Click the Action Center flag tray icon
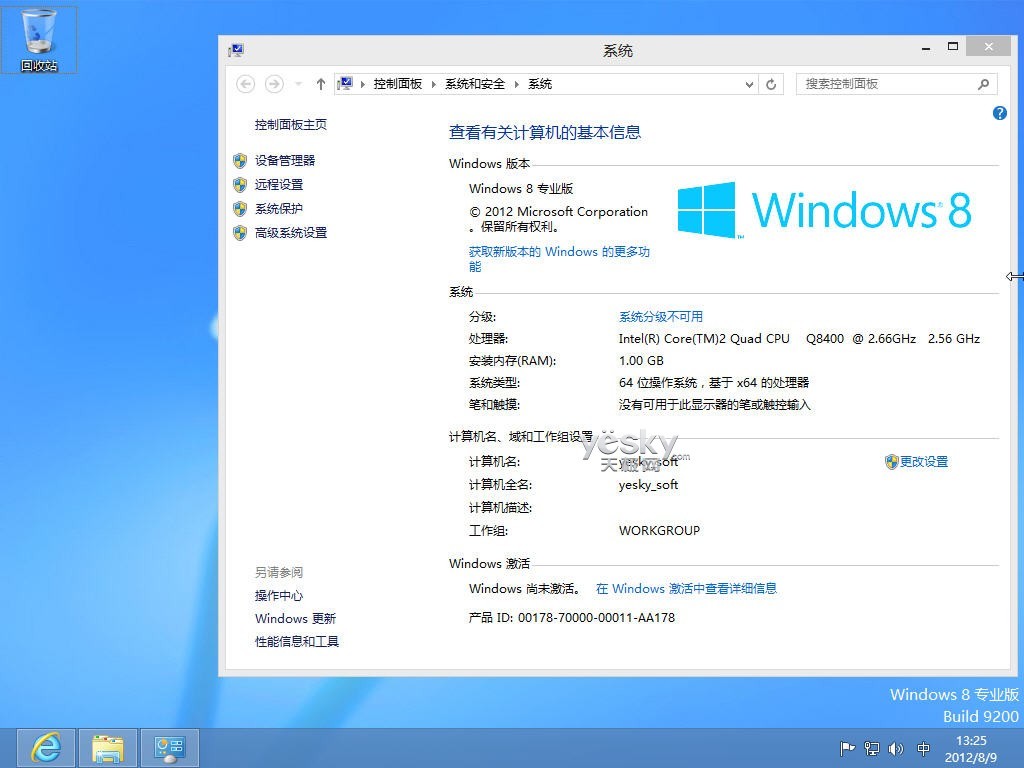 click(847, 748)
